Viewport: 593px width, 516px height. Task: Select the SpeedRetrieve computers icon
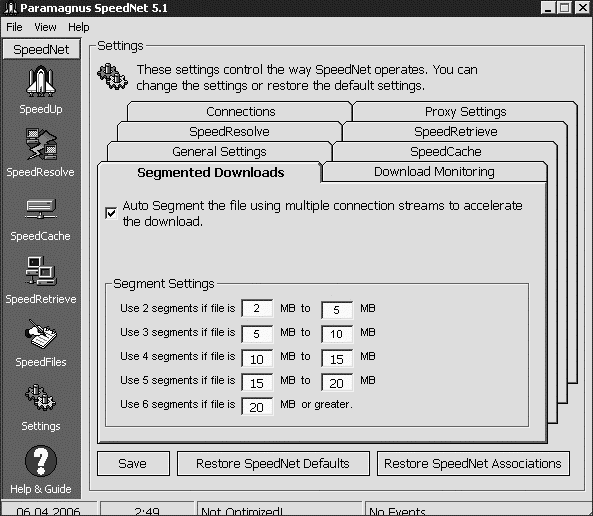coord(41,271)
